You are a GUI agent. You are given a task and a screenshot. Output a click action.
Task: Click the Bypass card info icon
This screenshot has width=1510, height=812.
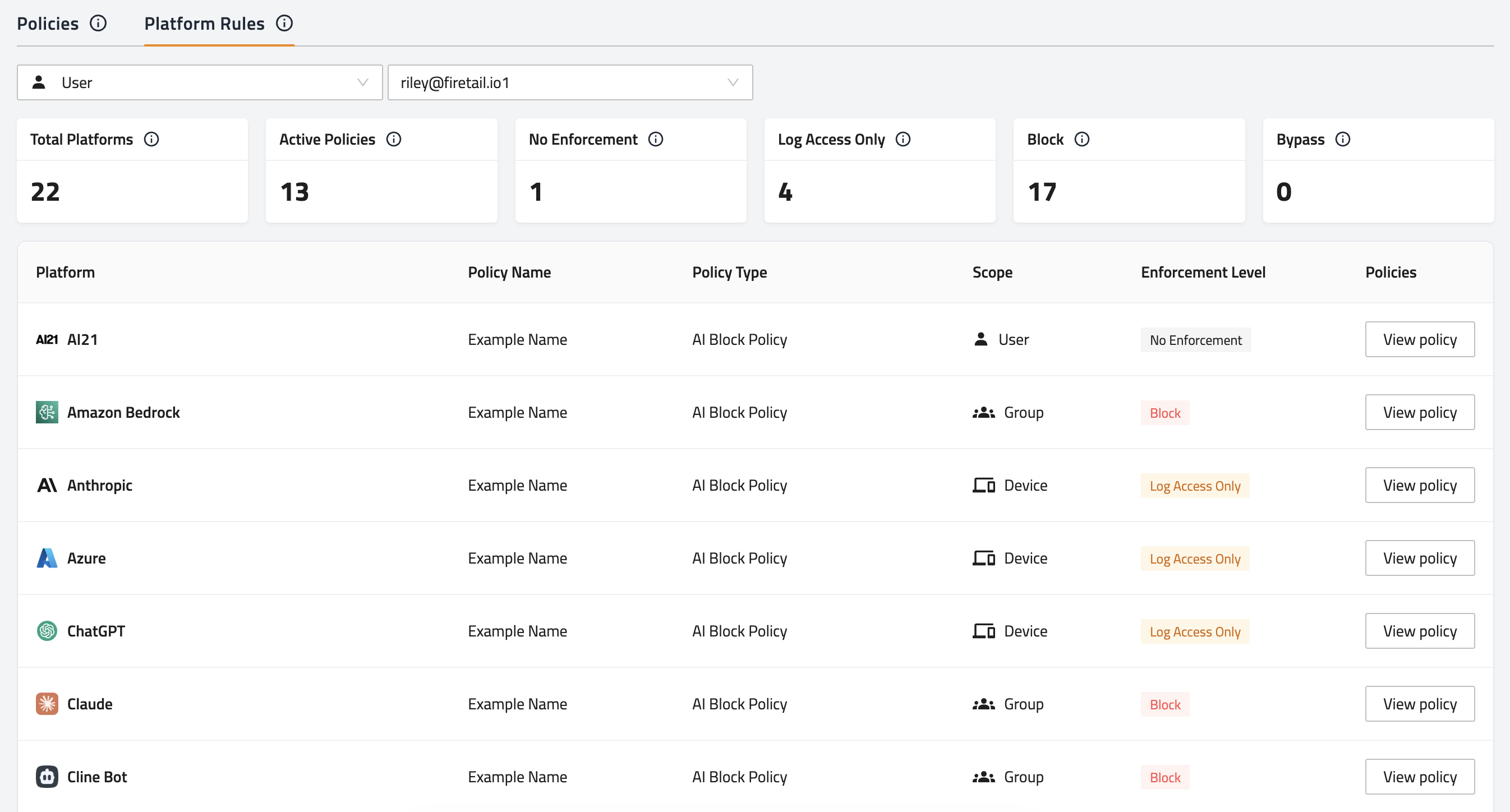tap(1343, 140)
